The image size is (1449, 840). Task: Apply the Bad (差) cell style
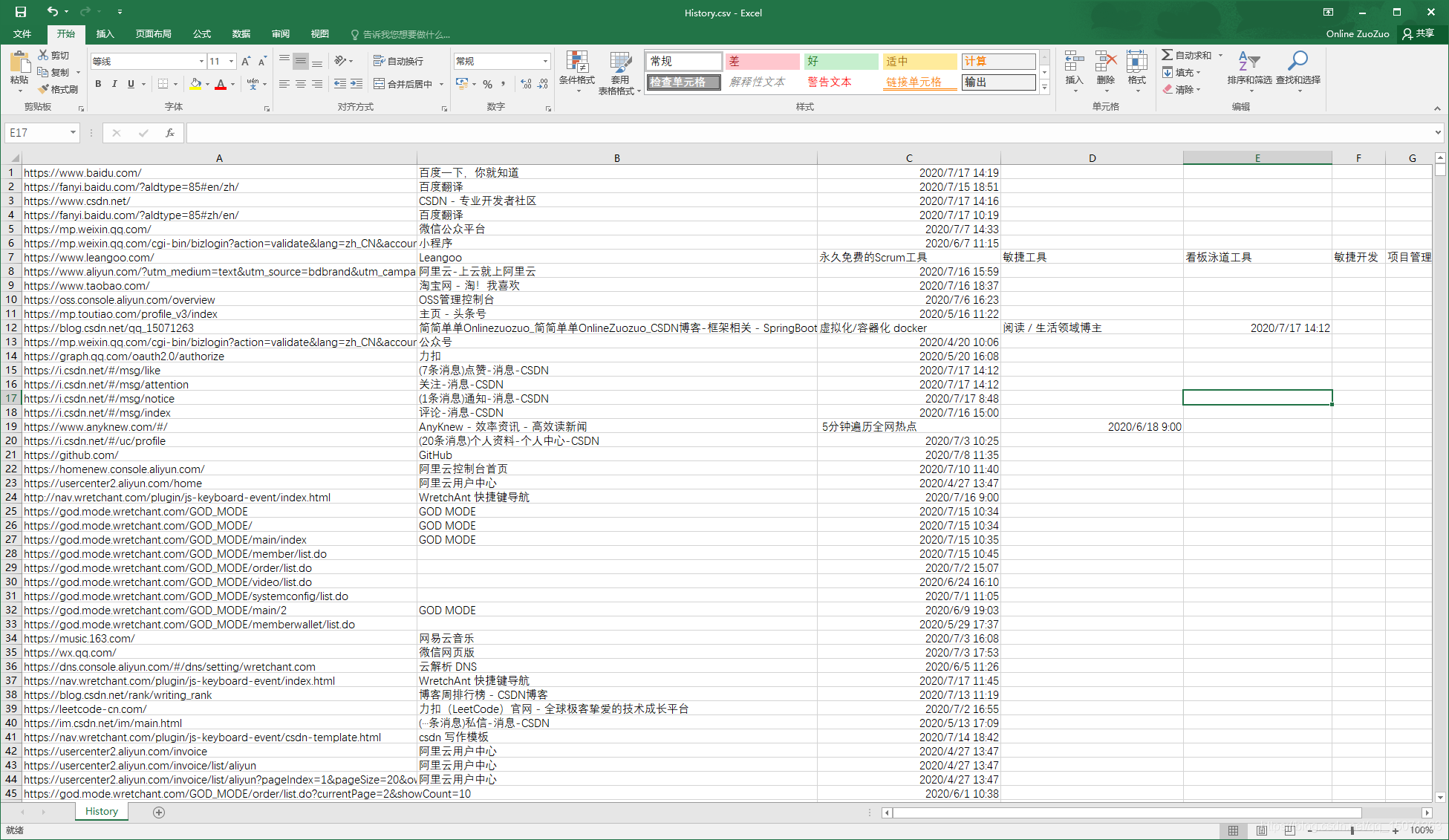[x=762, y=61]
